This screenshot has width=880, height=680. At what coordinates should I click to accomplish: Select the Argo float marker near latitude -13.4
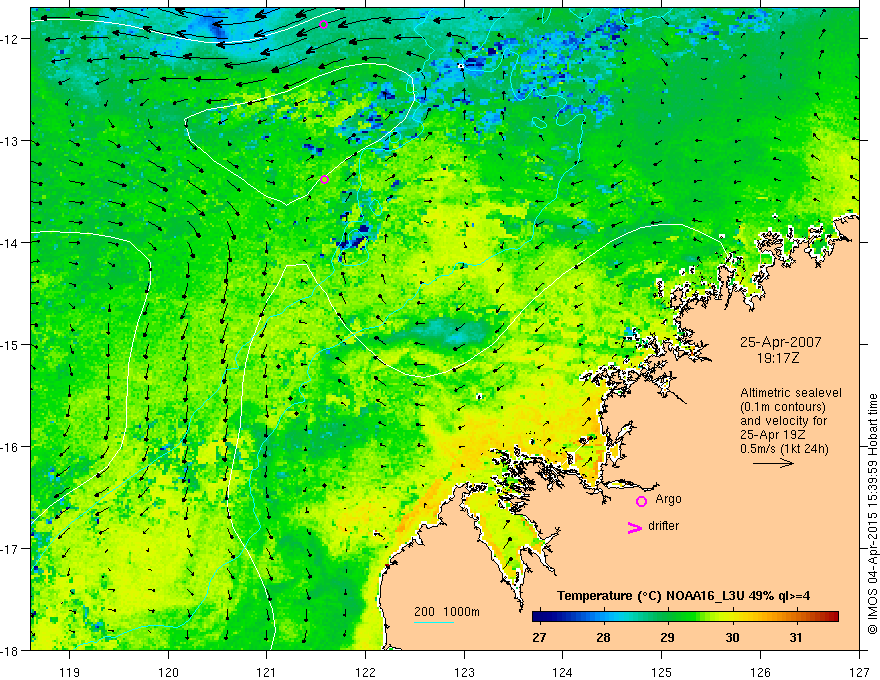pos(324,180)
